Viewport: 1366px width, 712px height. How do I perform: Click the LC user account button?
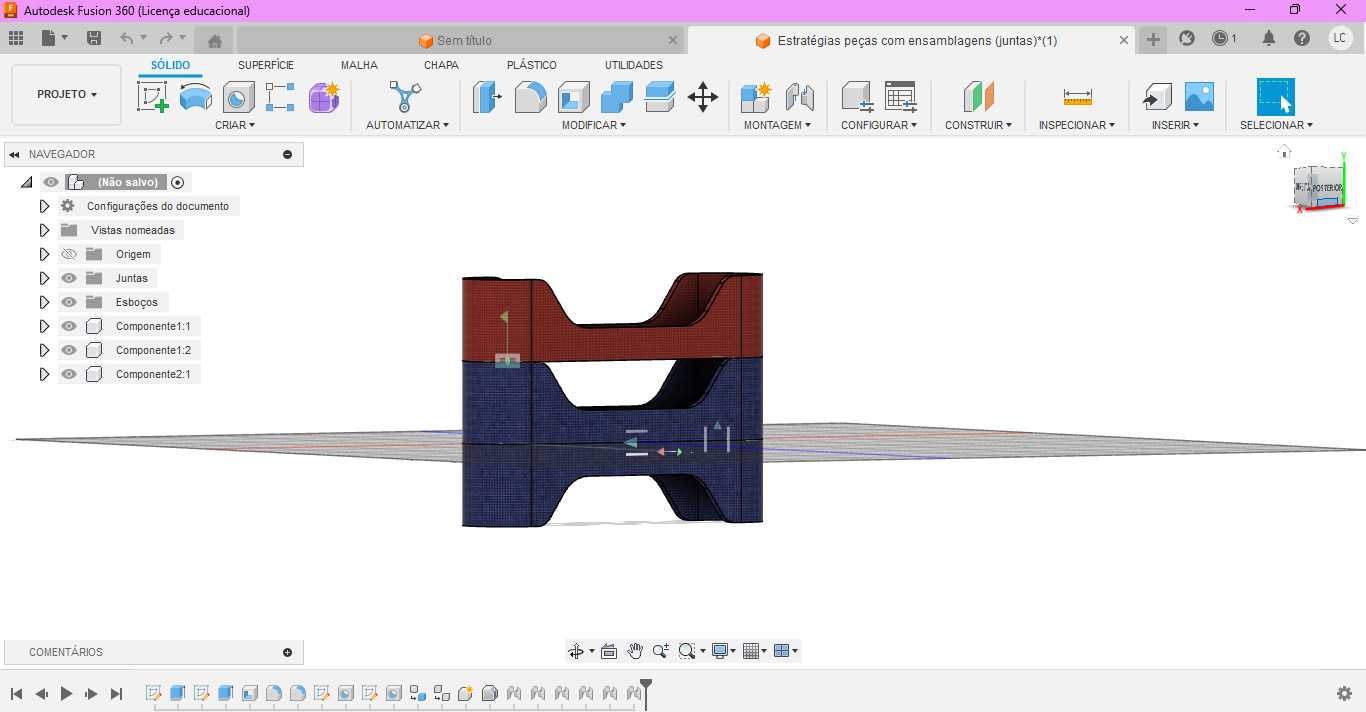coord(1340,38)
